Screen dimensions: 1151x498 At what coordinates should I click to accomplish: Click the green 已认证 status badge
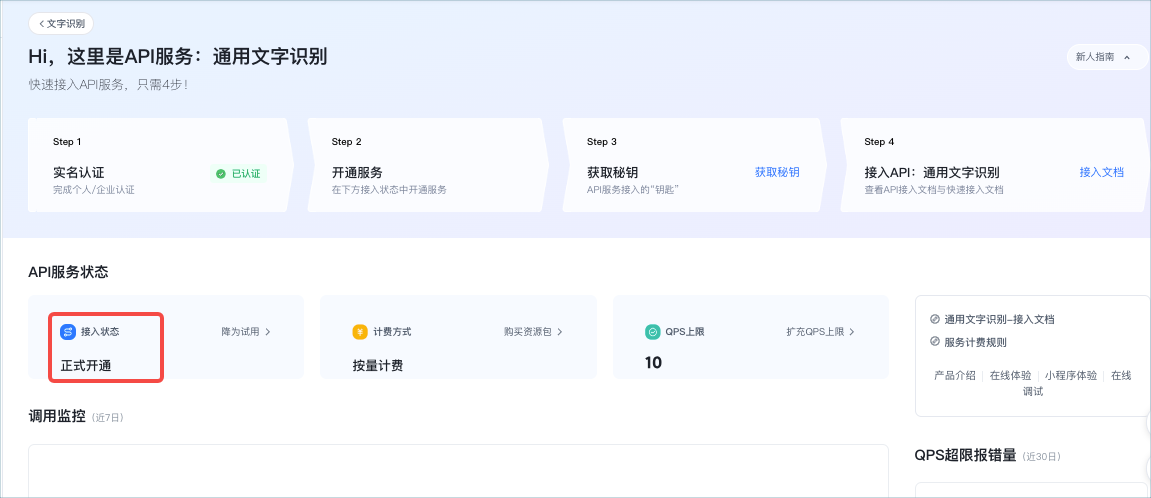[238, 174]
